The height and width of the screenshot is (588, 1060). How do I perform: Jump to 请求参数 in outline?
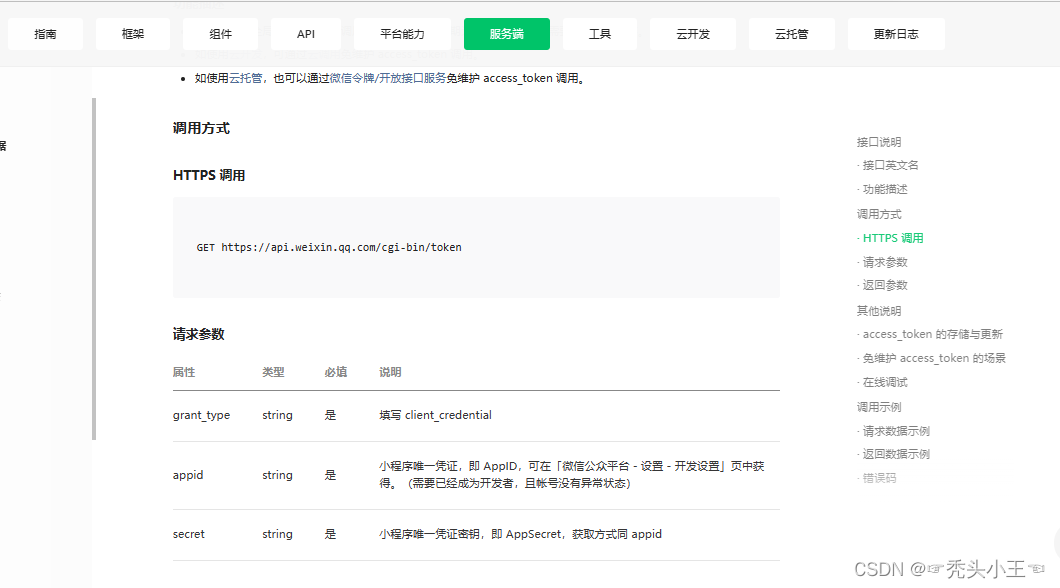[885, 262]
